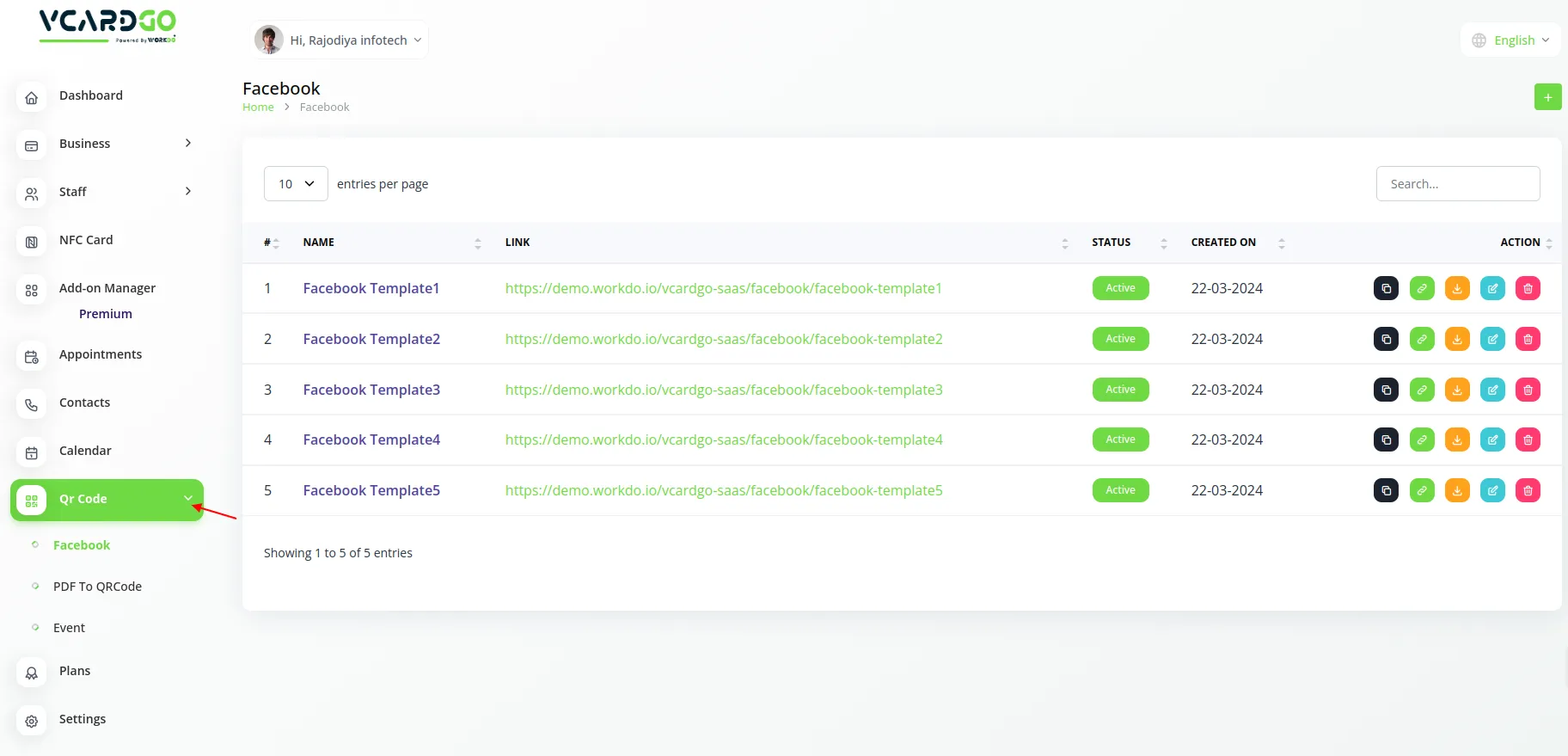Image resolution: width=1568 pixels, height=756 pixels.
Task: Collapse the Qr Code sidebar menu
Action: [107, 500]
